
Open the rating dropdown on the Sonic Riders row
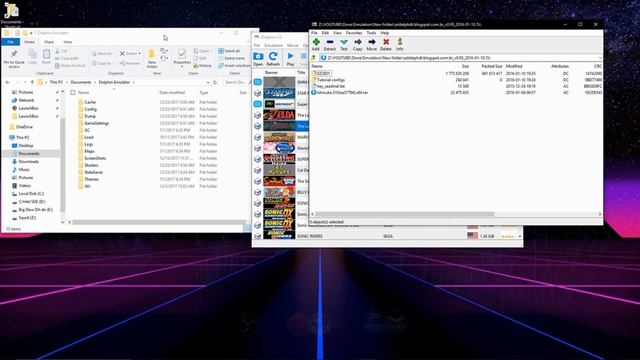(x=520, y=236)
